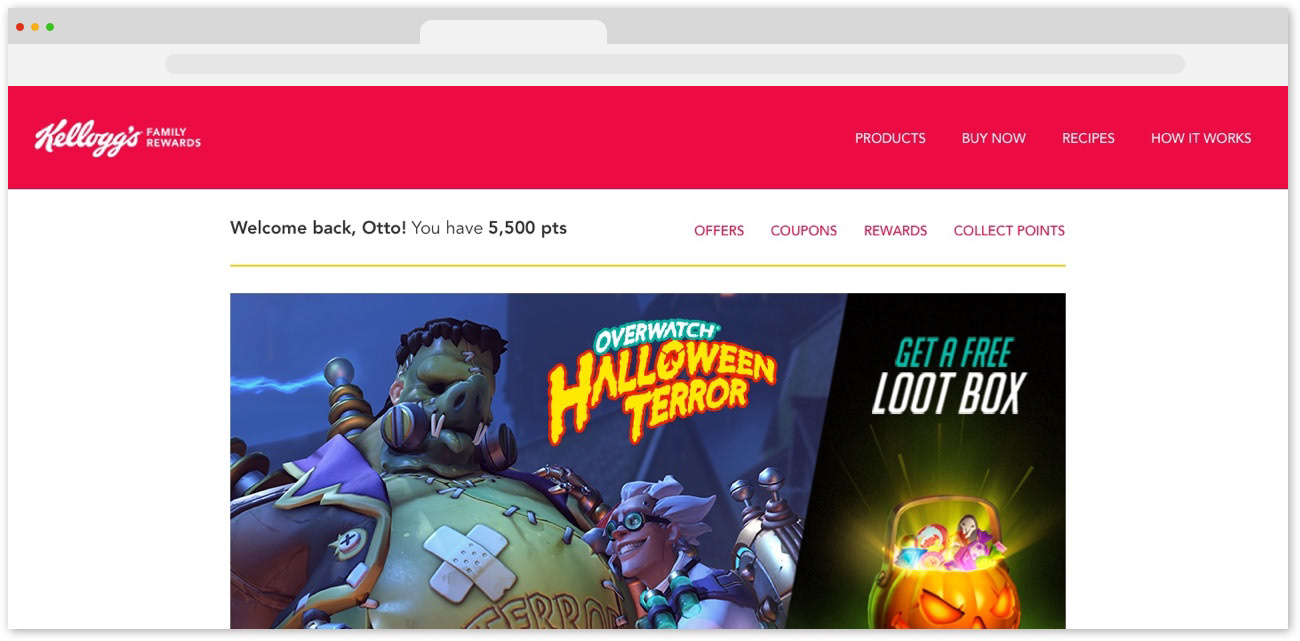Click the green maximize window dot
This screenshot has height=641, width=1300.
tap(50, 27)
